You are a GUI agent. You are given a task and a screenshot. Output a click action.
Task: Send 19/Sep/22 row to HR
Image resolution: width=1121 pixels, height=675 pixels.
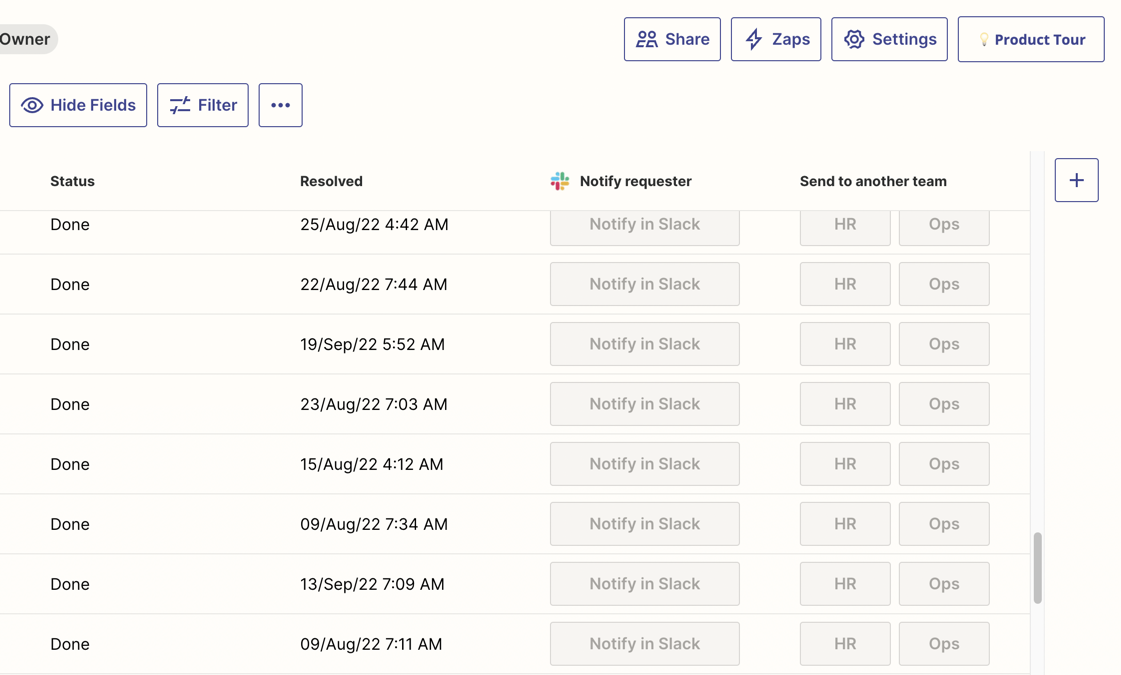click(x=845, y=344)
